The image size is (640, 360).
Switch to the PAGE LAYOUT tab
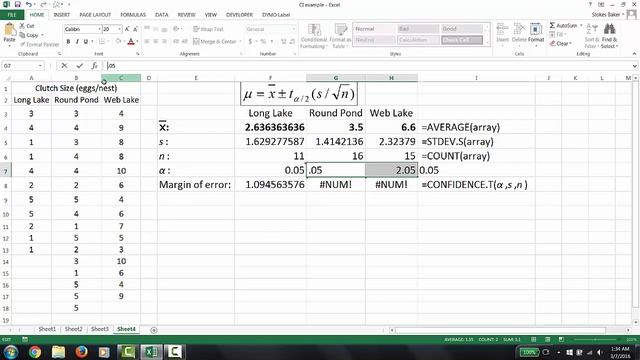click(95, 15)
